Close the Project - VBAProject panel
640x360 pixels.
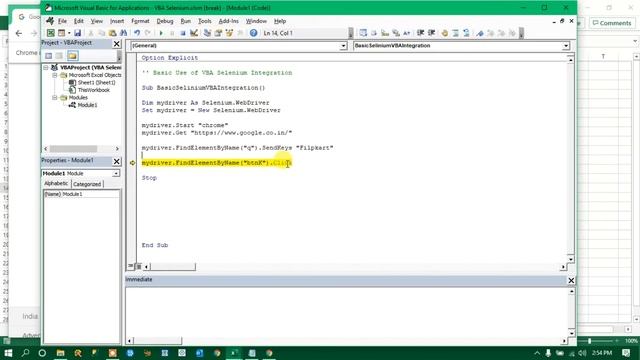coord(116,43)
